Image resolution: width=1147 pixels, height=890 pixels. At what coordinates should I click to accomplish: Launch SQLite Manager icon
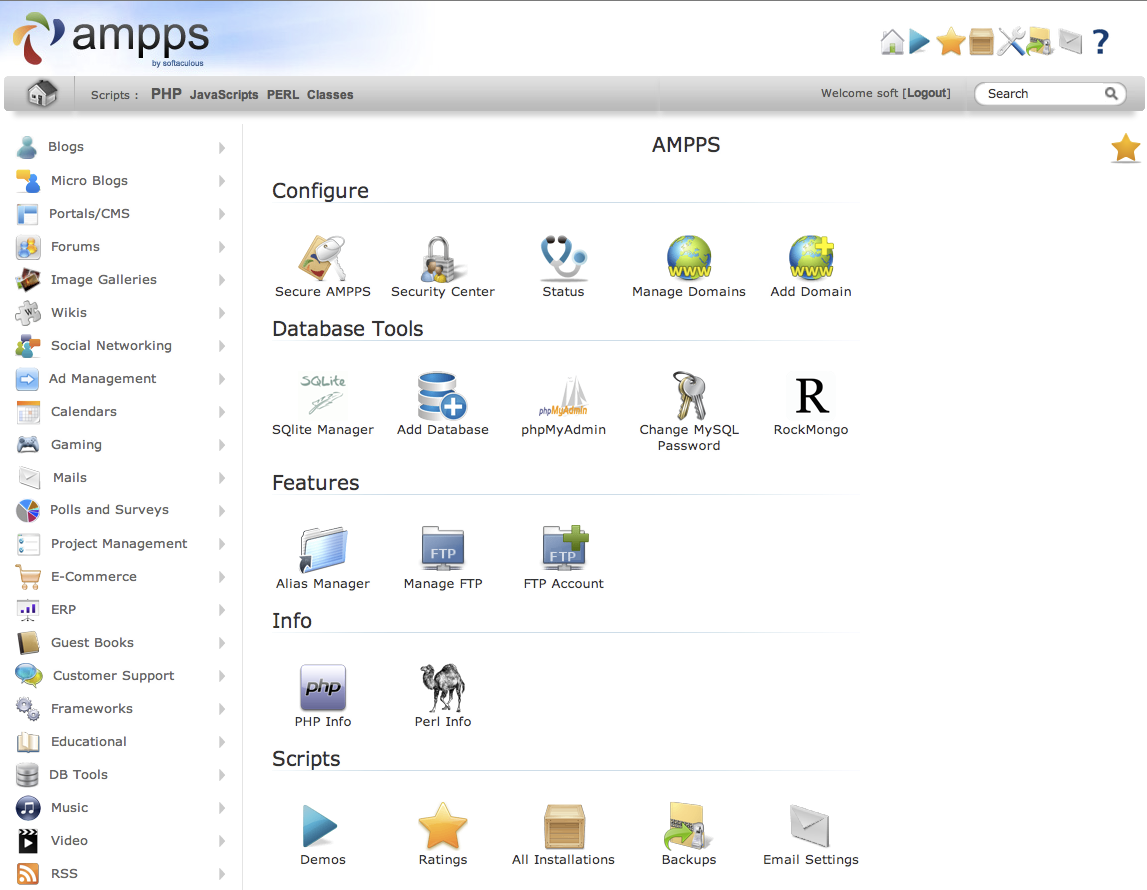click(x=323, y=395)
